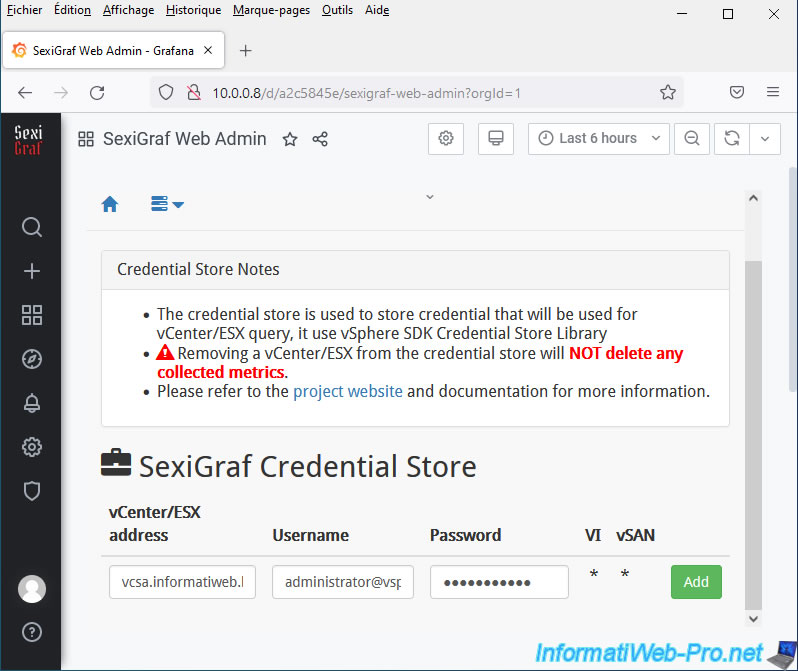Open the Alerting bell icon
The height and width of the screenshot is (671, 798).
pos(31,403)
